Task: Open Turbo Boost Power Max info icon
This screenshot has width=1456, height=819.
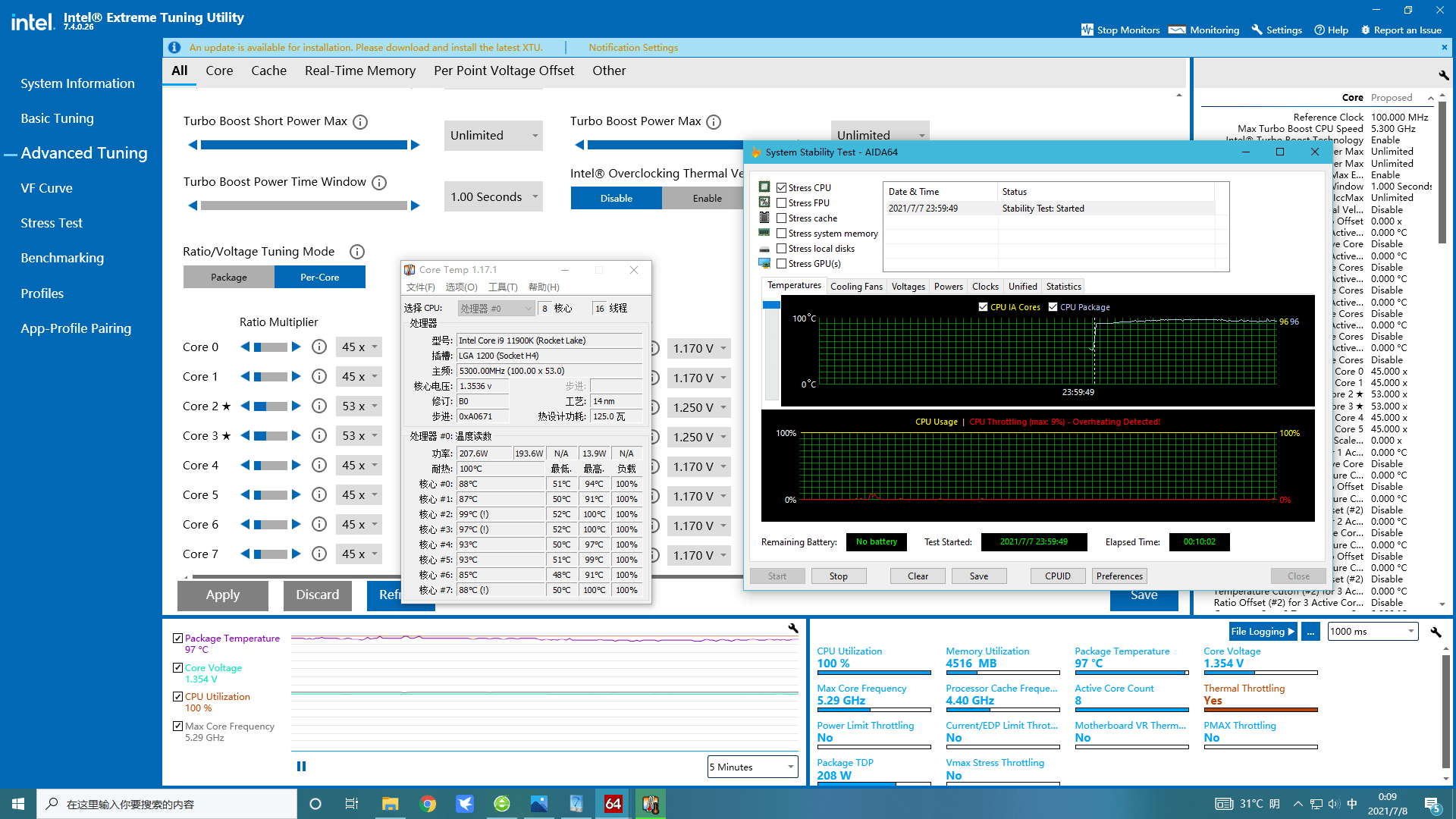Action: (x=714, y=122)
